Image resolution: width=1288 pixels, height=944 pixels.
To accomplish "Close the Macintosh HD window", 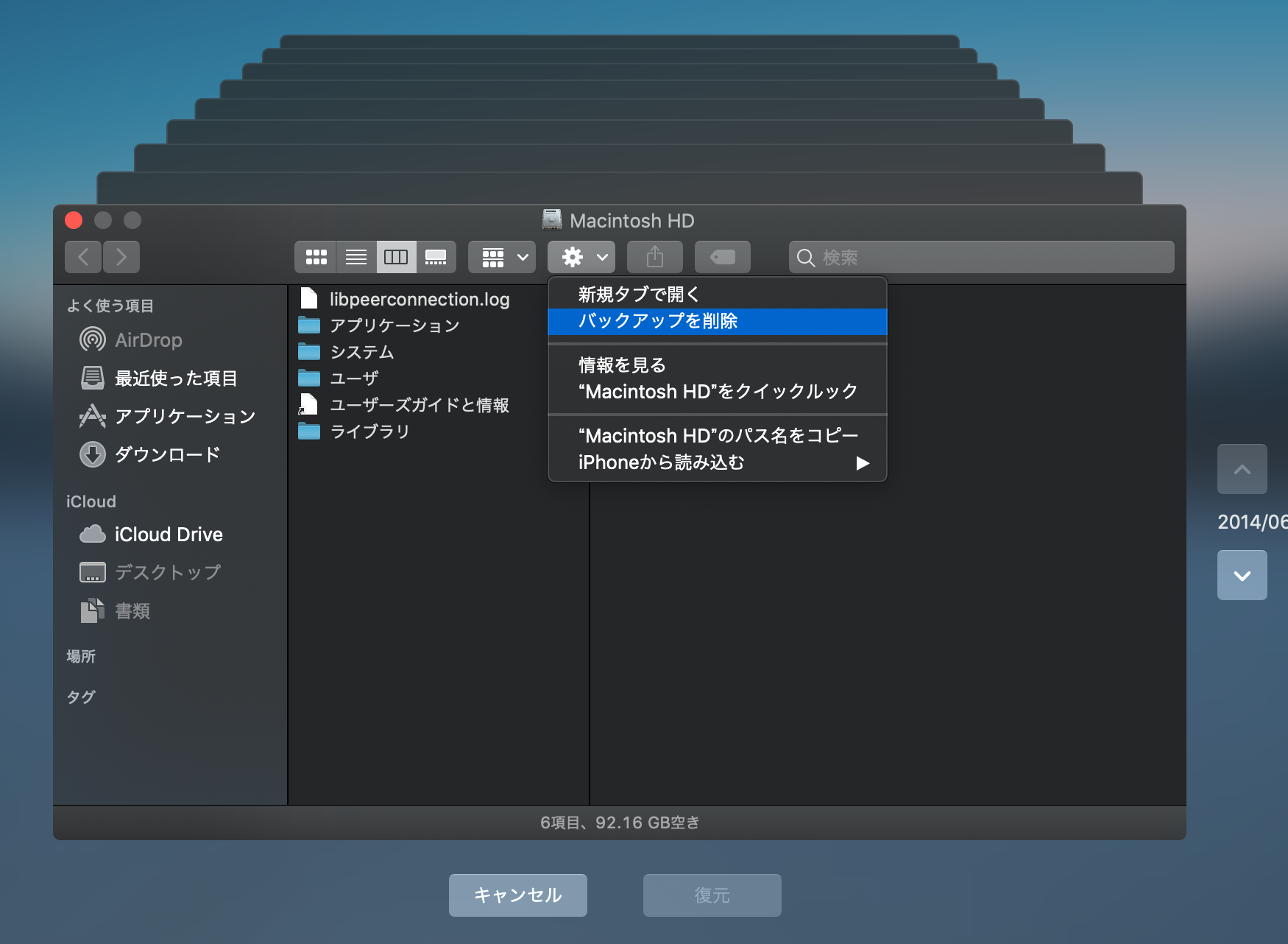I will click(74, 220).
